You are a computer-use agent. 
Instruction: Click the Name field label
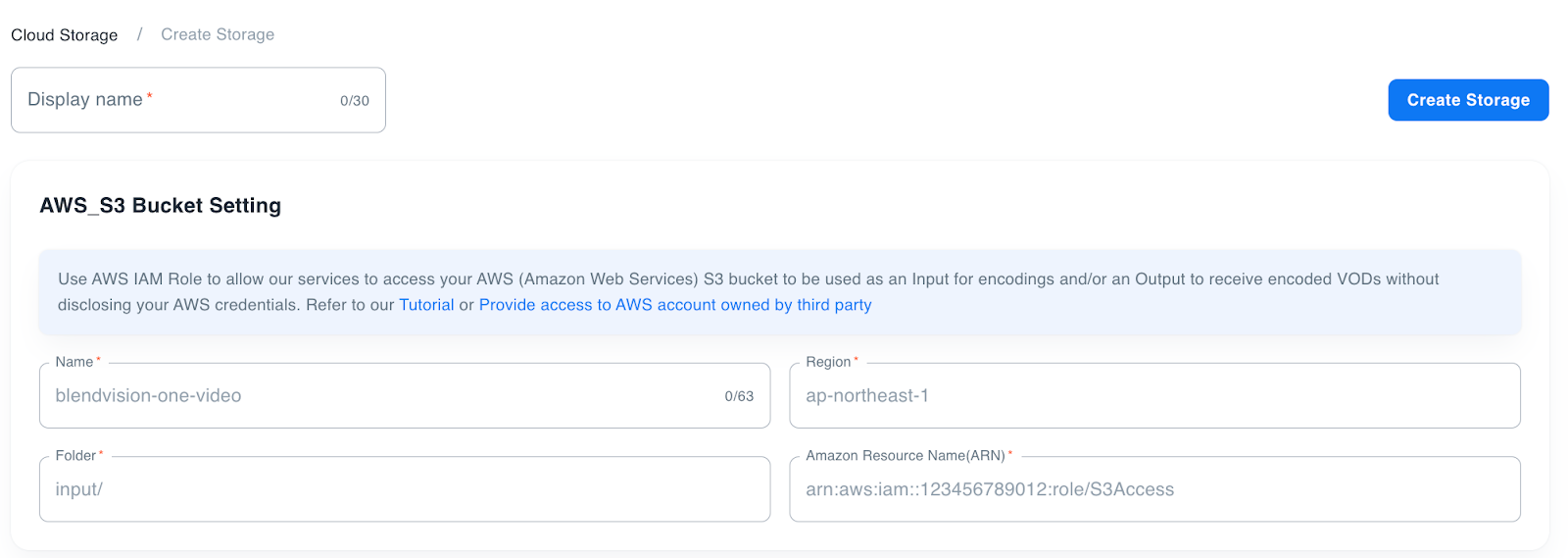click(x=74, y=362)
